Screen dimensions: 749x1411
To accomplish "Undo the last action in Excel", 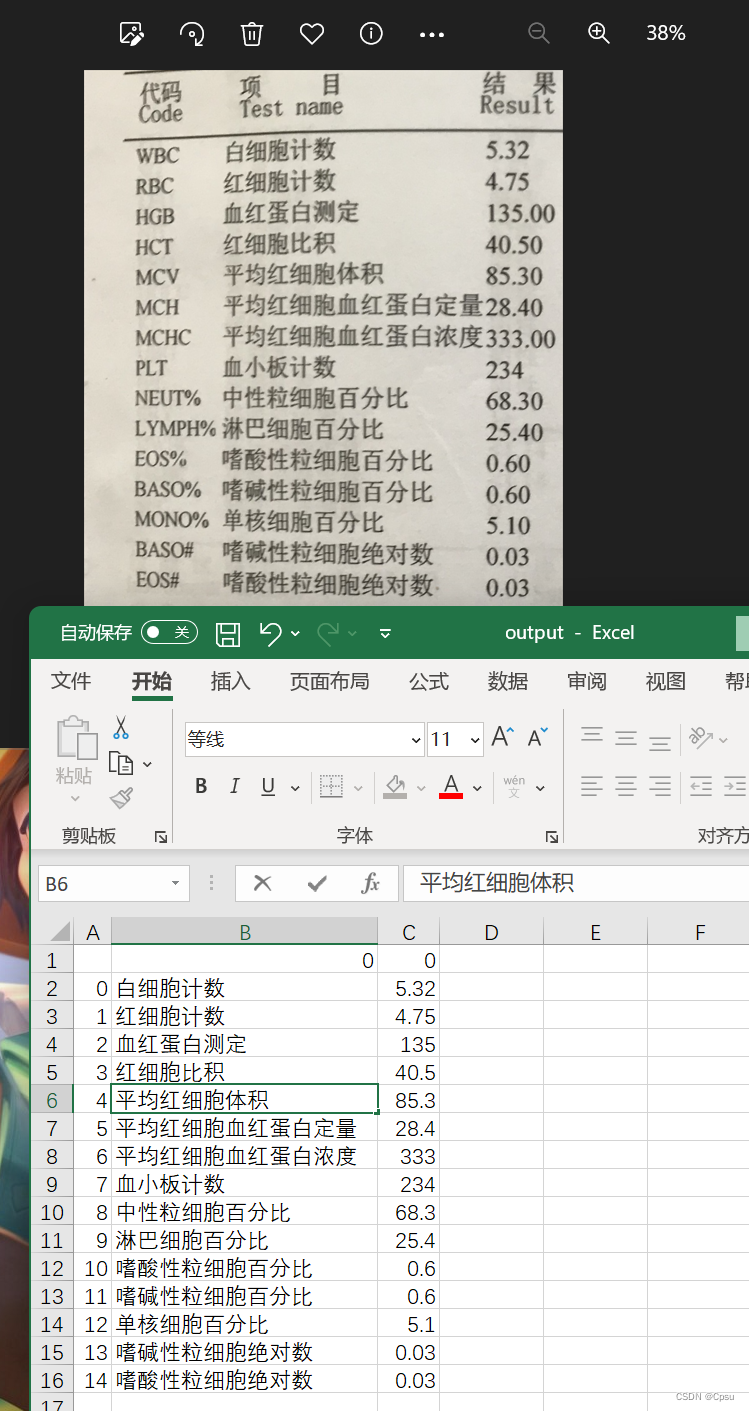I will (x=270, y=632).
